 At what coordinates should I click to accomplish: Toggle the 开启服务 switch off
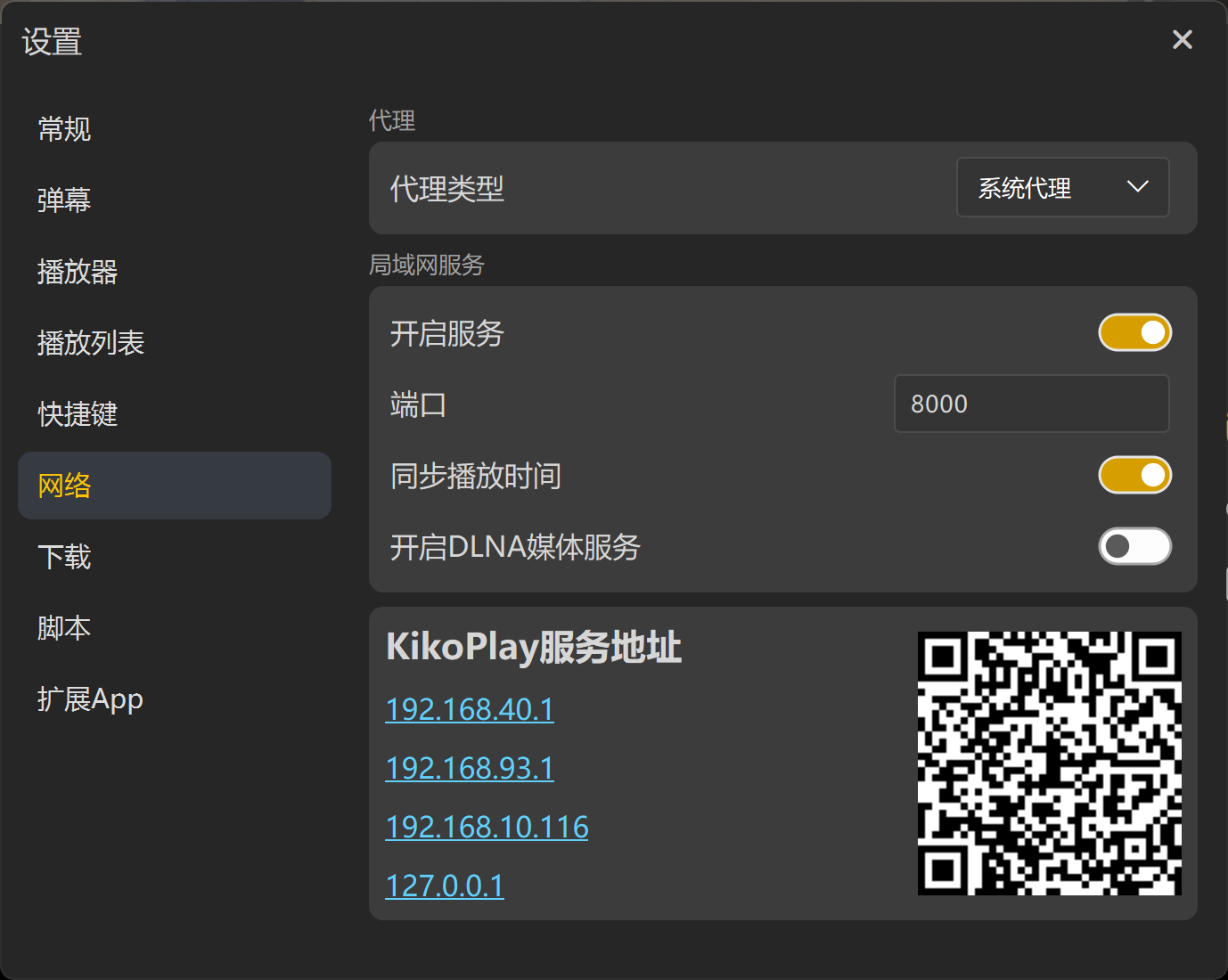(x=1134, y=332)
